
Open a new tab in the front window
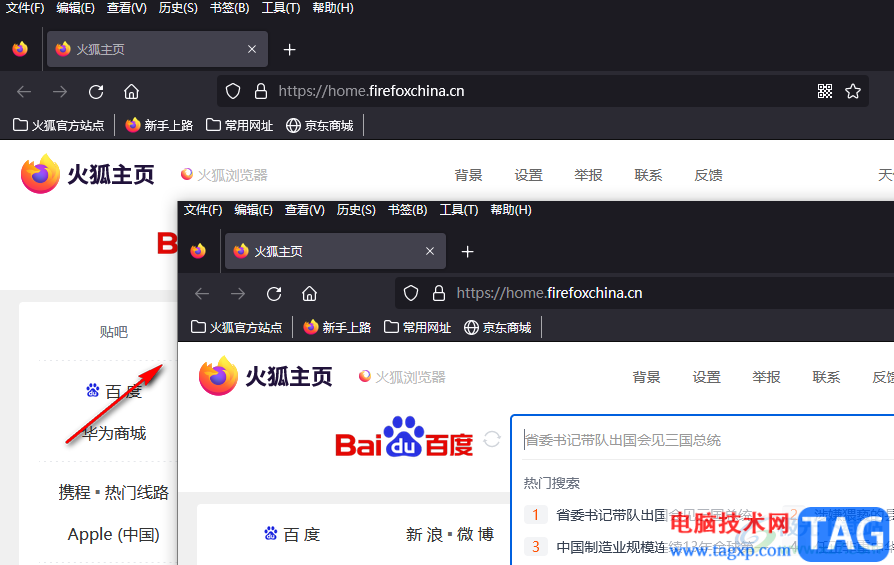click(468, 251)
